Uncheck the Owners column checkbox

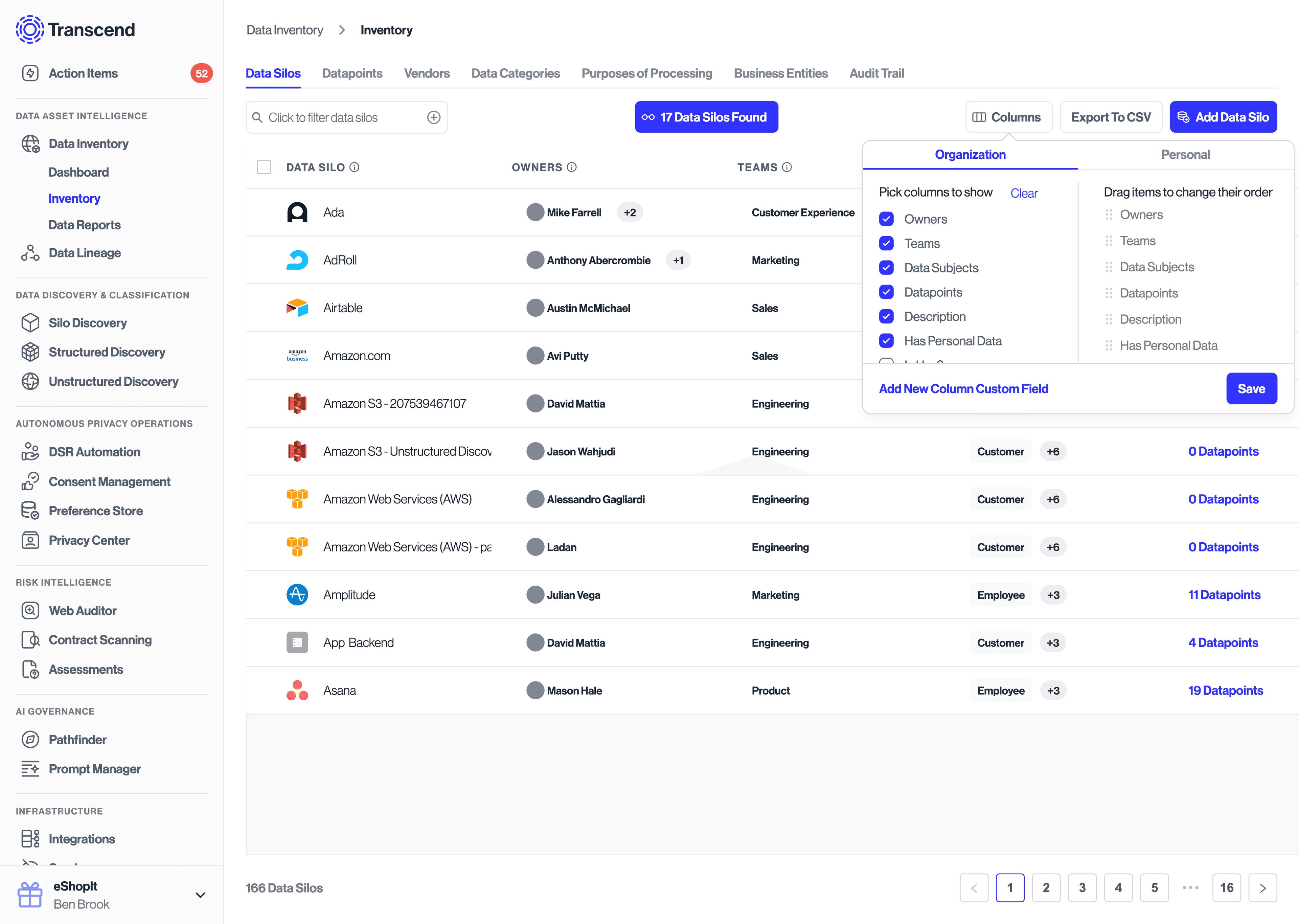coord(886,219)
